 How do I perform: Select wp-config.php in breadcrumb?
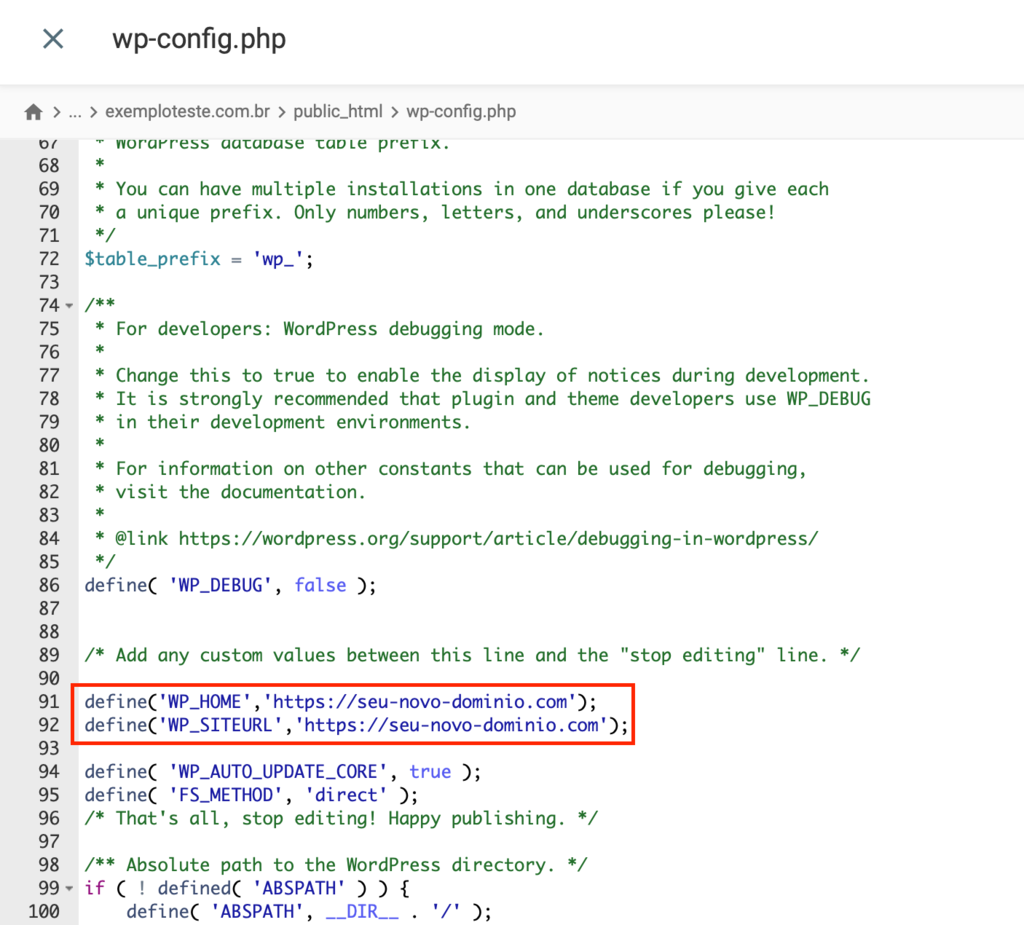coord(461,112)
